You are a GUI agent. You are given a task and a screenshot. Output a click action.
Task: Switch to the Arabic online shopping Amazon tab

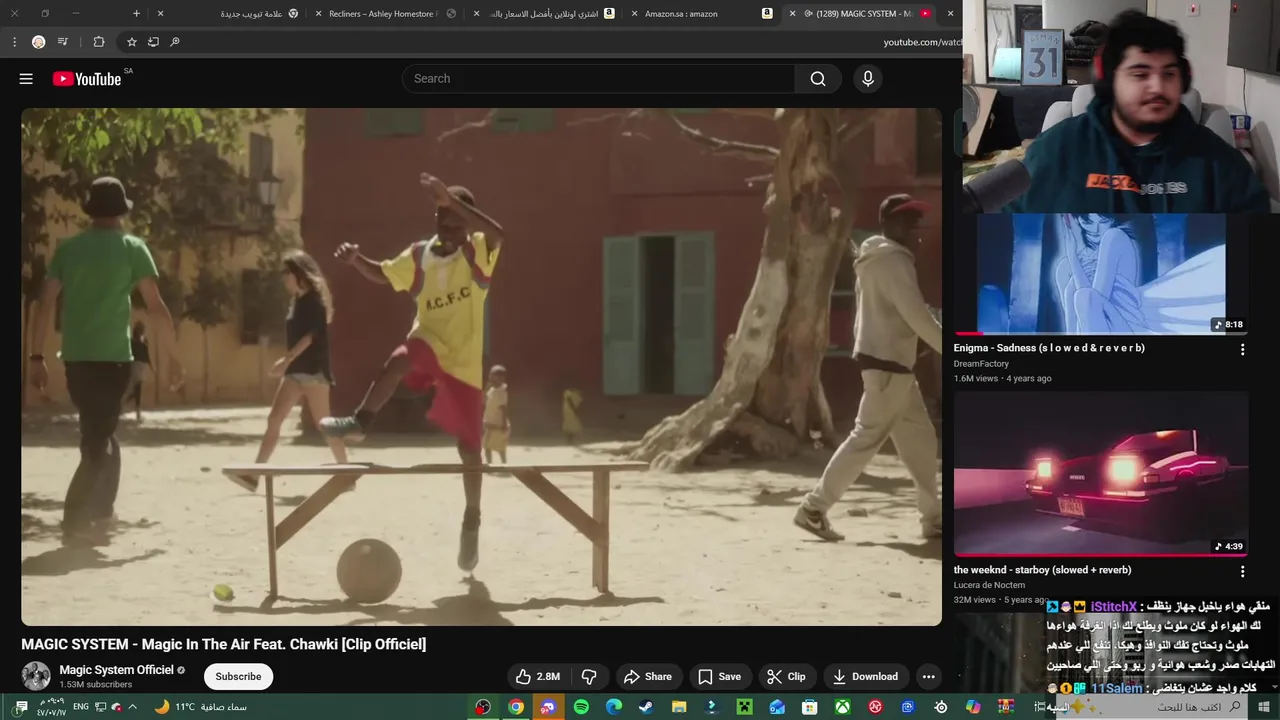(x=545, y=14)
